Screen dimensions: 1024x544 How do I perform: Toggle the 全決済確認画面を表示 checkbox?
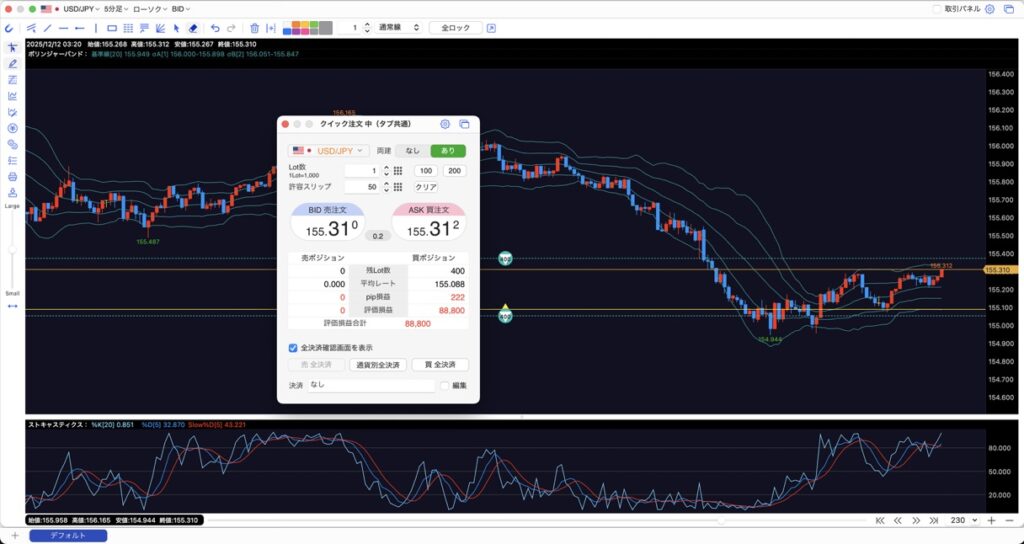click(293, 347)
